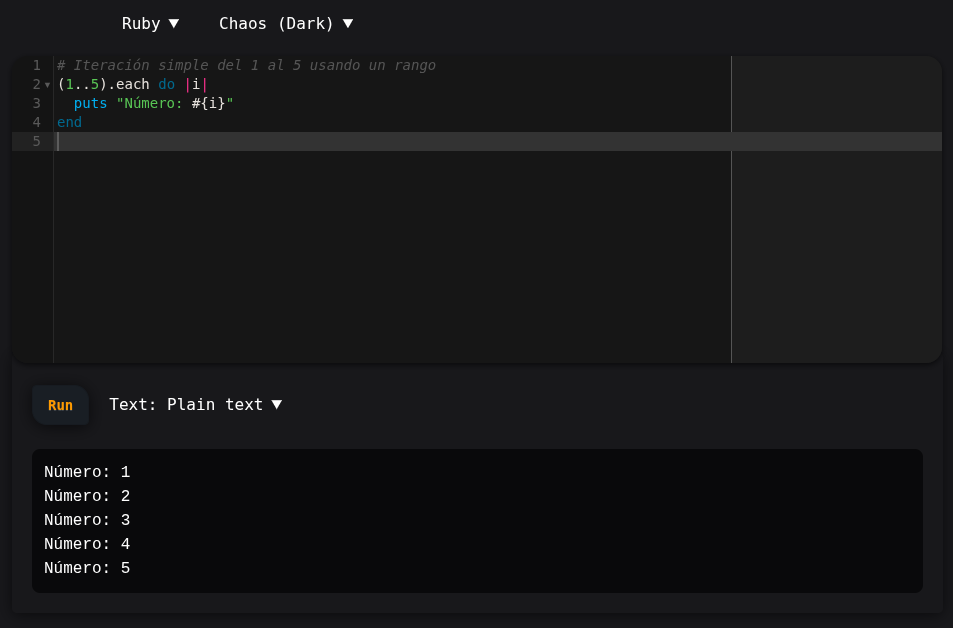Screen dimensions: 953x628
Task: Click the "Número: 5" output line
Action: [x=87, y=568]
